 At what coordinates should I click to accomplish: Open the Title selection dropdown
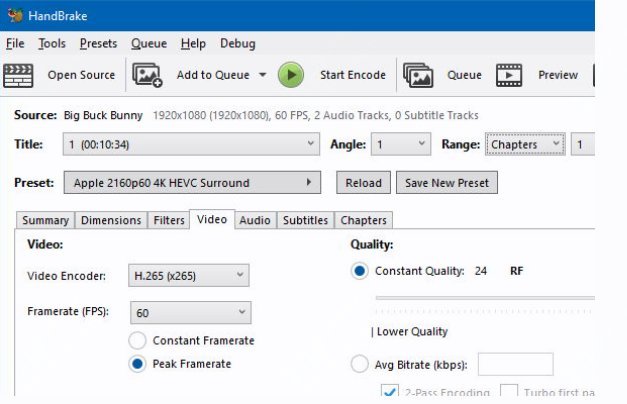coord(191,145)
